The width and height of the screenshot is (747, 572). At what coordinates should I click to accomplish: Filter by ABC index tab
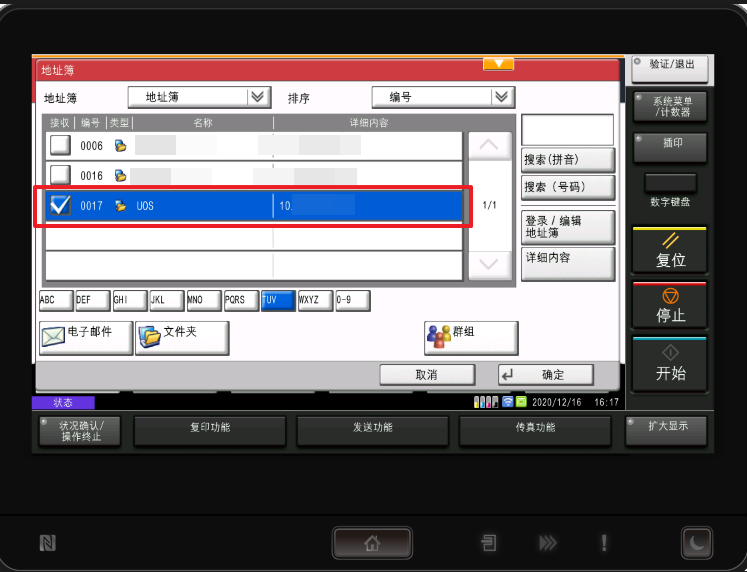(56, 300)
